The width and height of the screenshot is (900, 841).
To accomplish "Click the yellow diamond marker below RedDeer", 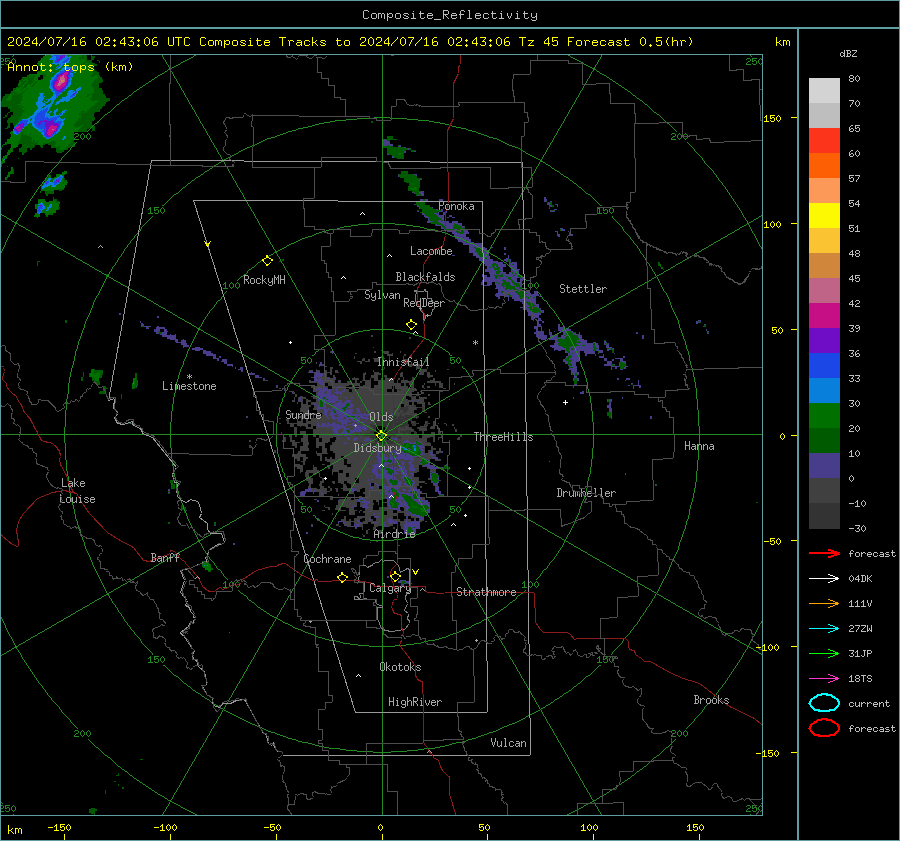I will tap(411, 325).
